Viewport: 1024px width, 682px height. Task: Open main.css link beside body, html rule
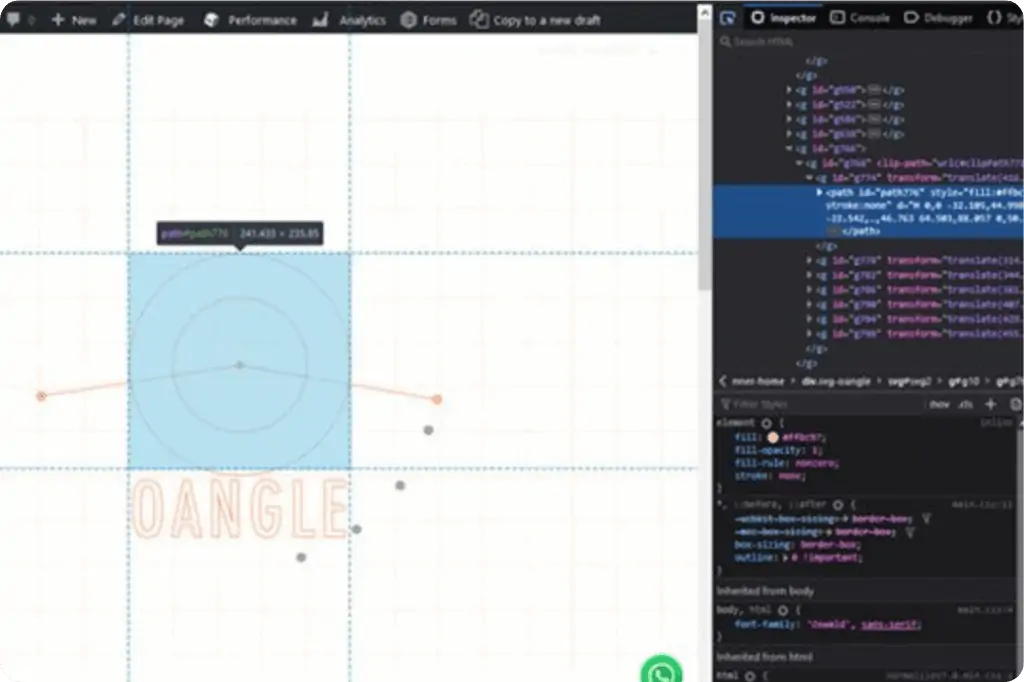point(985,610)
